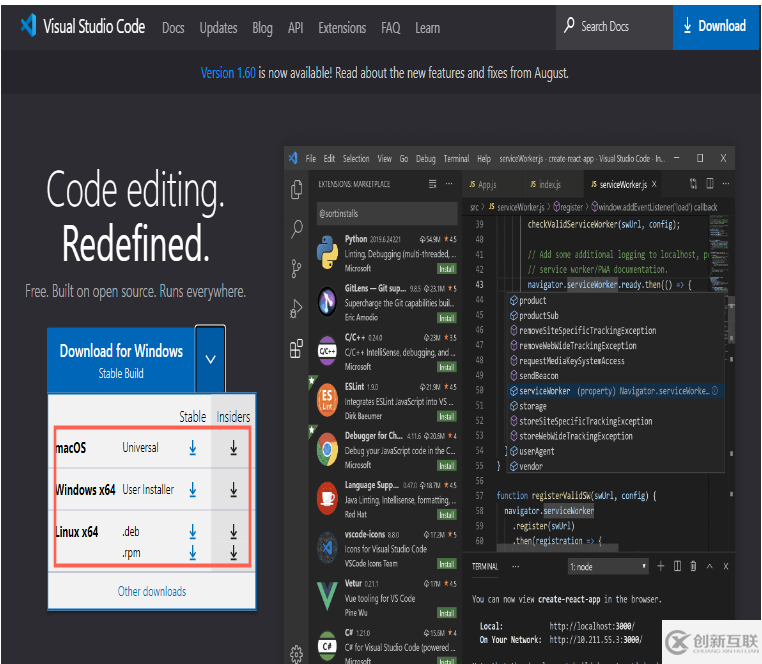
Task: Open the extensions panel more actions ellipsis
Action: pyautogui.click(x=449, y=184)
